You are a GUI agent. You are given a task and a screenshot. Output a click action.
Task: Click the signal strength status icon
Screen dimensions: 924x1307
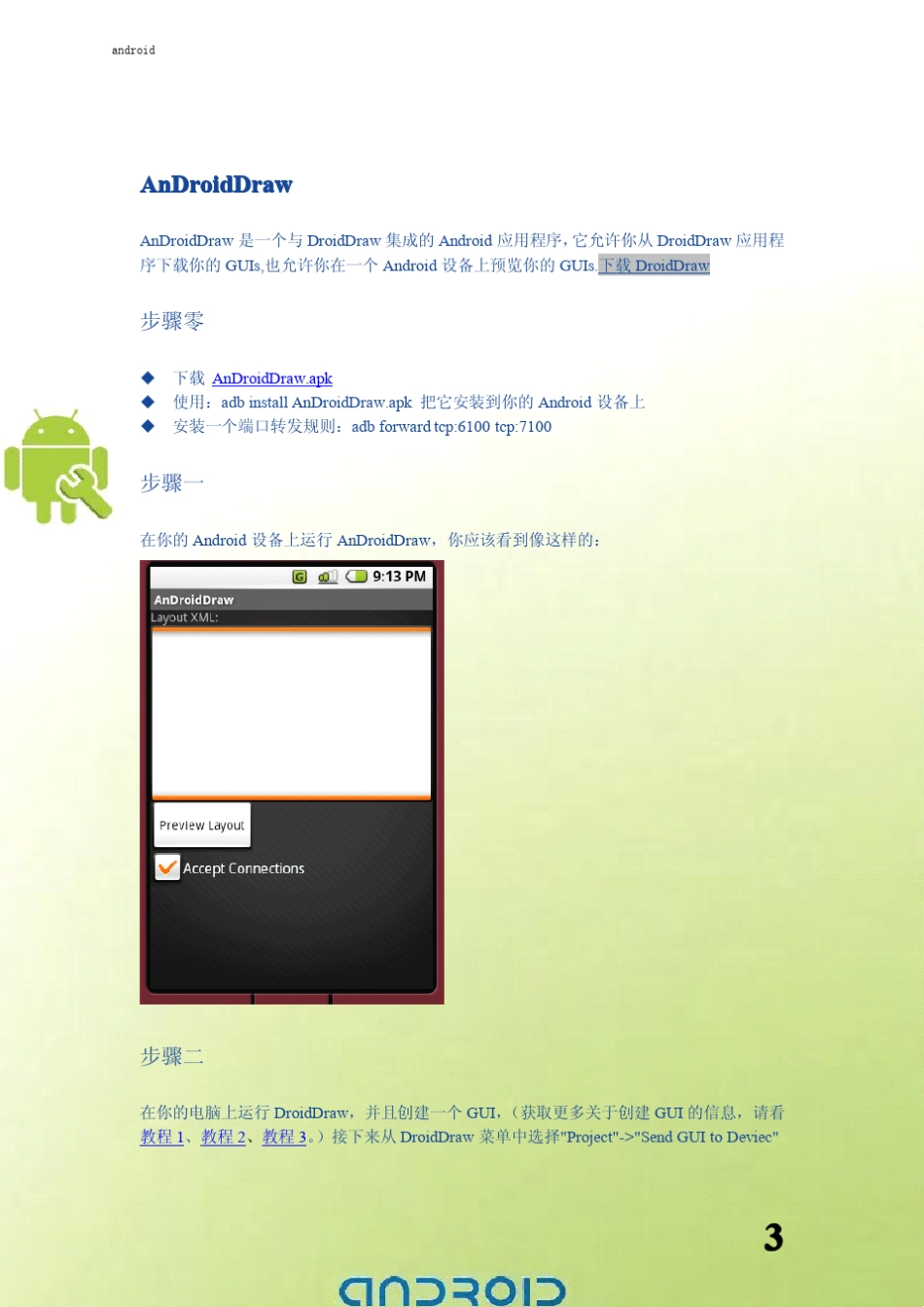pyautogui.click(x=328, y=577)
